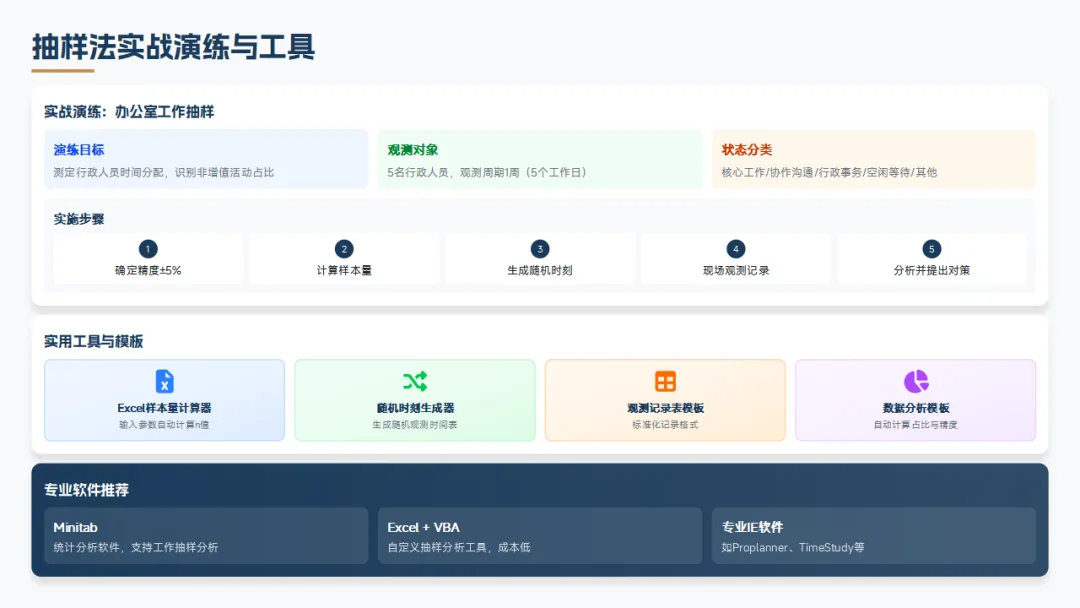Click the Excel file icon in the calculator card
The width and height of the screenshot is (1080, 608).
(x=165, y=381)
